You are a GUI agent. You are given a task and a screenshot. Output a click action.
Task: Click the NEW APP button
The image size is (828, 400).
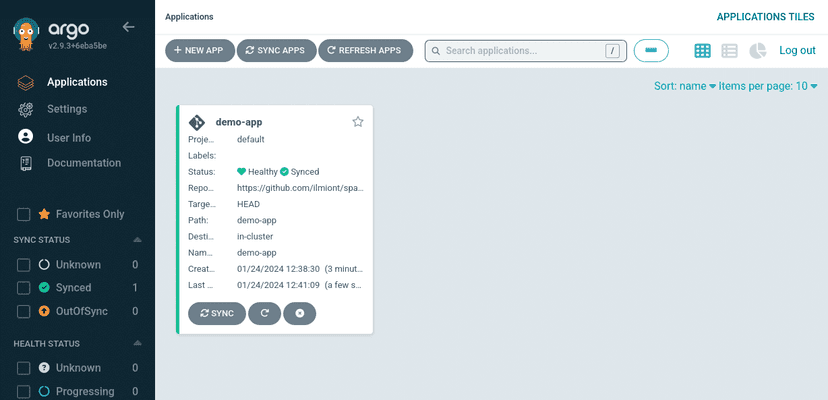pyautogui.click(x=199, y=50)
